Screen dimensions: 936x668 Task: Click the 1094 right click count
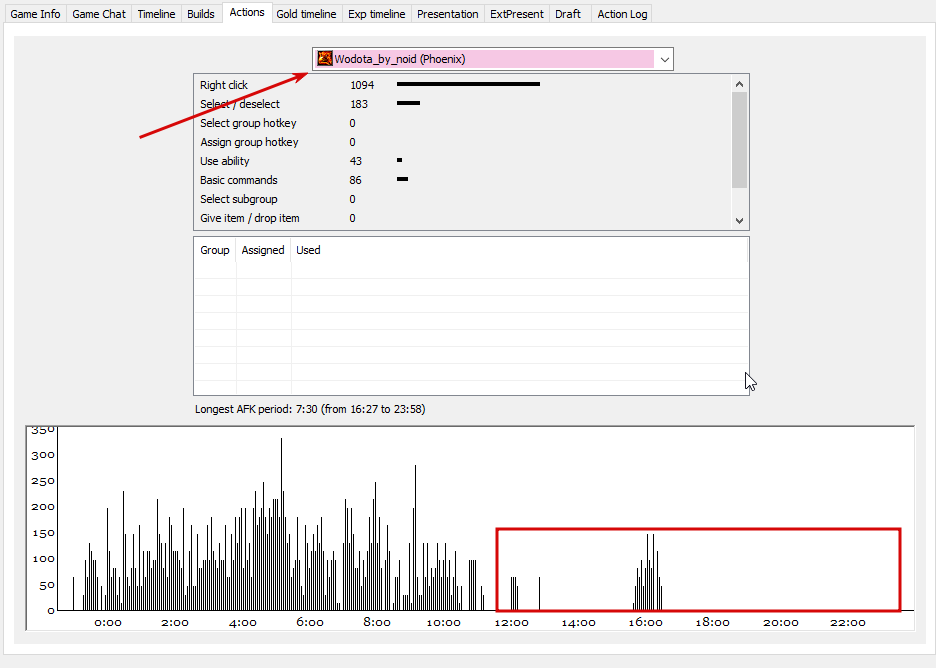point(362,85)
